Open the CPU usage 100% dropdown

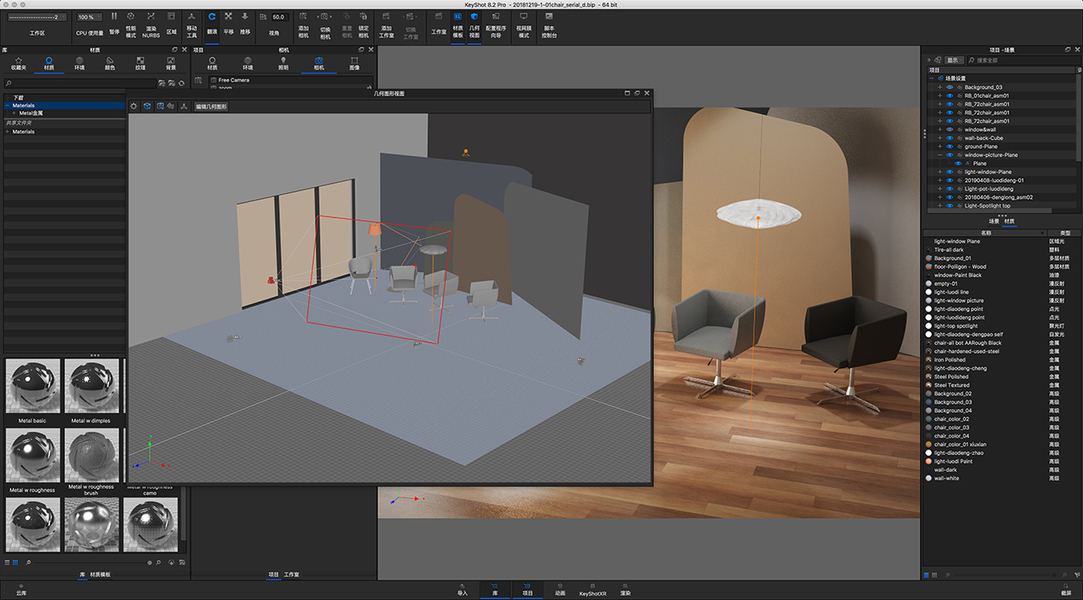88,17
